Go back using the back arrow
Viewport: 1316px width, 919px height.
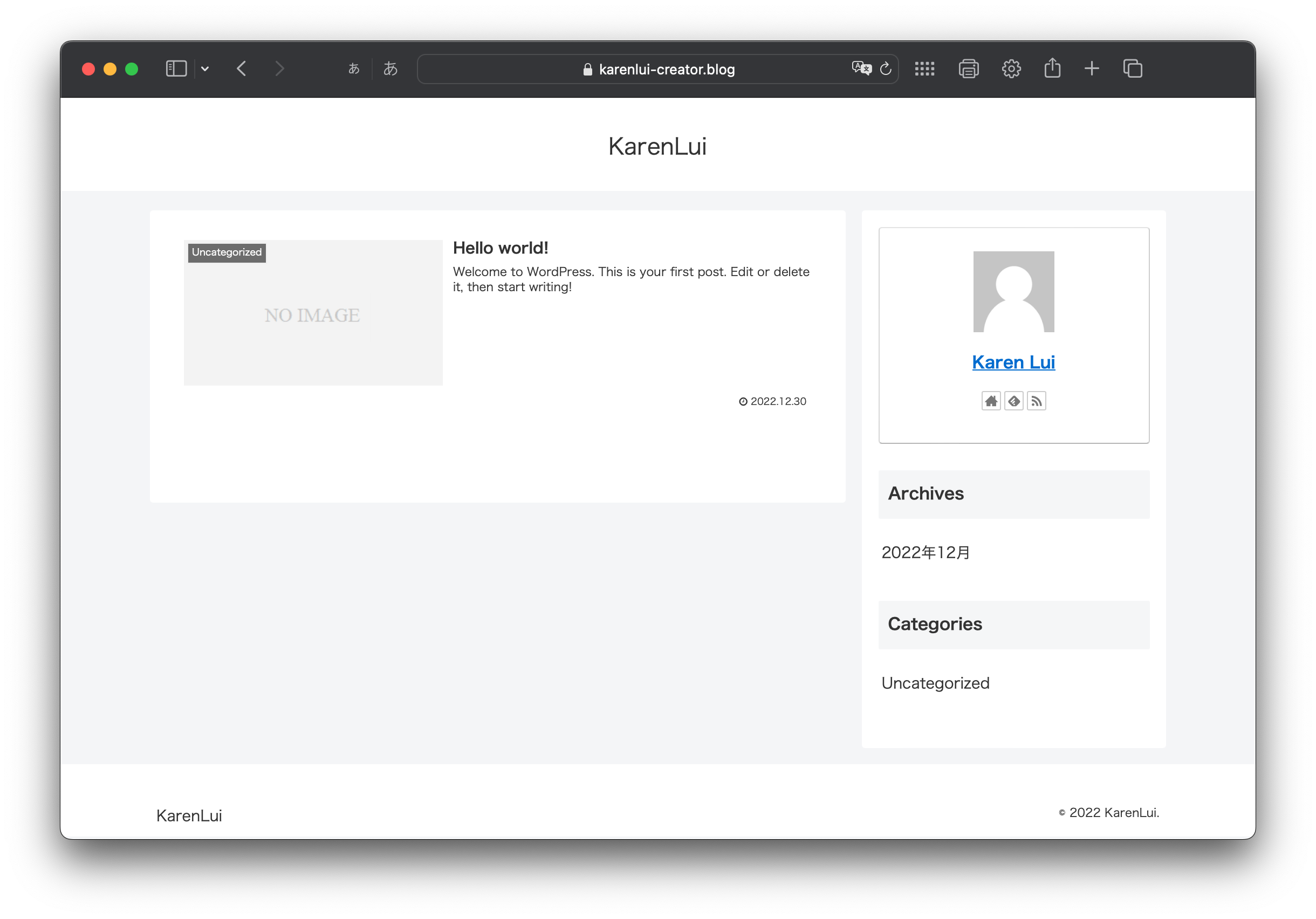coord(241,69)
